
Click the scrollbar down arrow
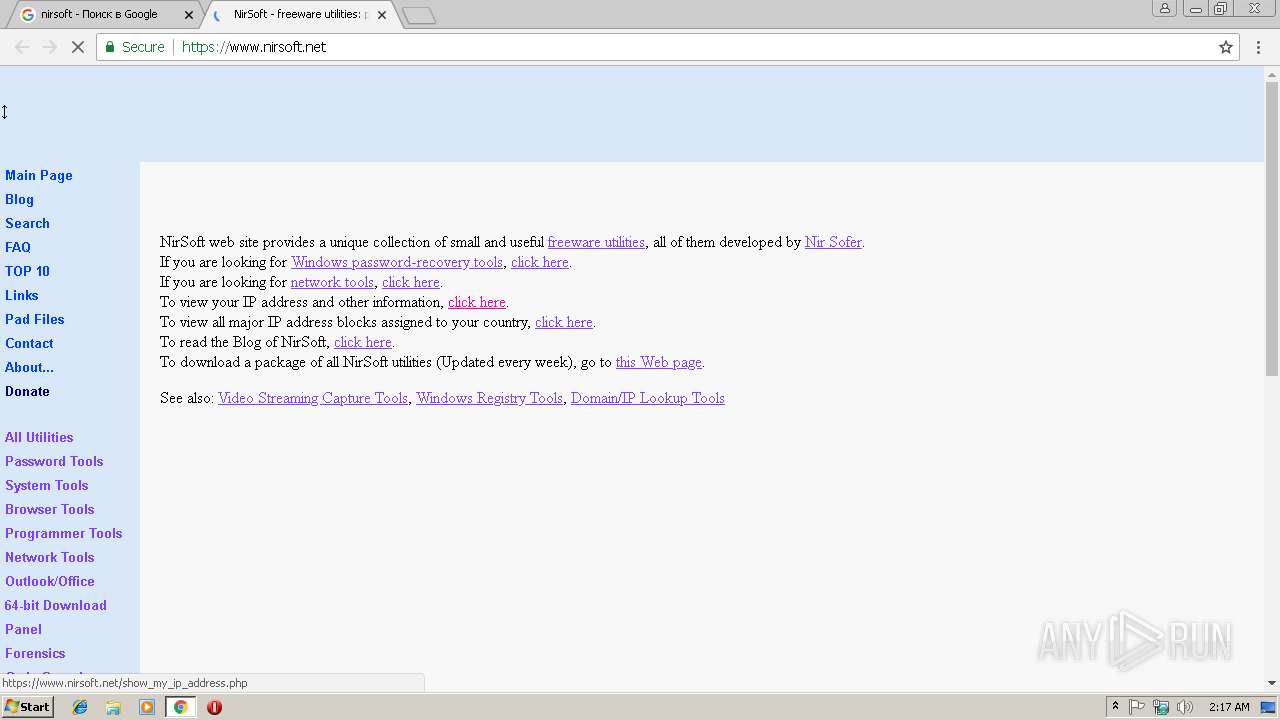pos(1272,683)
